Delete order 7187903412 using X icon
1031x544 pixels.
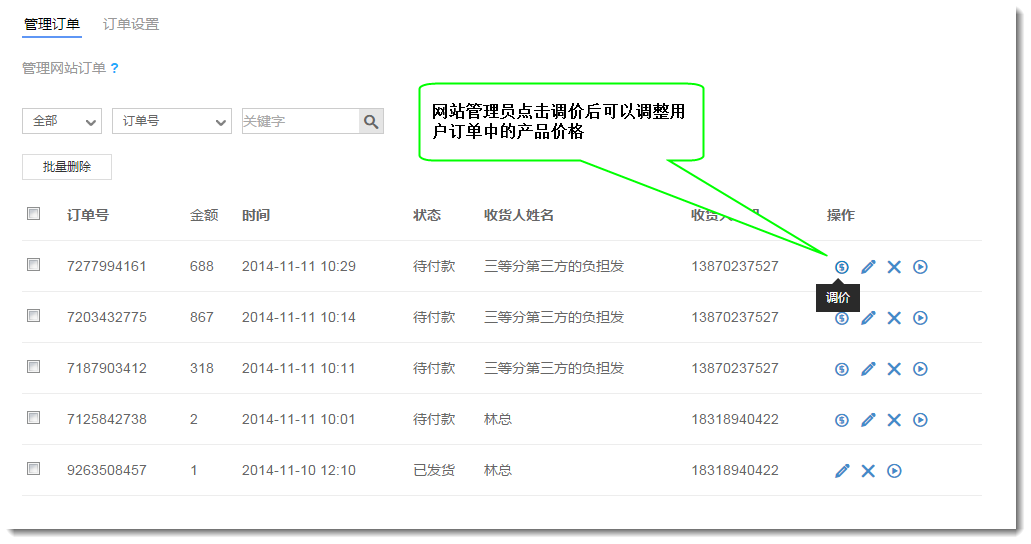894,369
